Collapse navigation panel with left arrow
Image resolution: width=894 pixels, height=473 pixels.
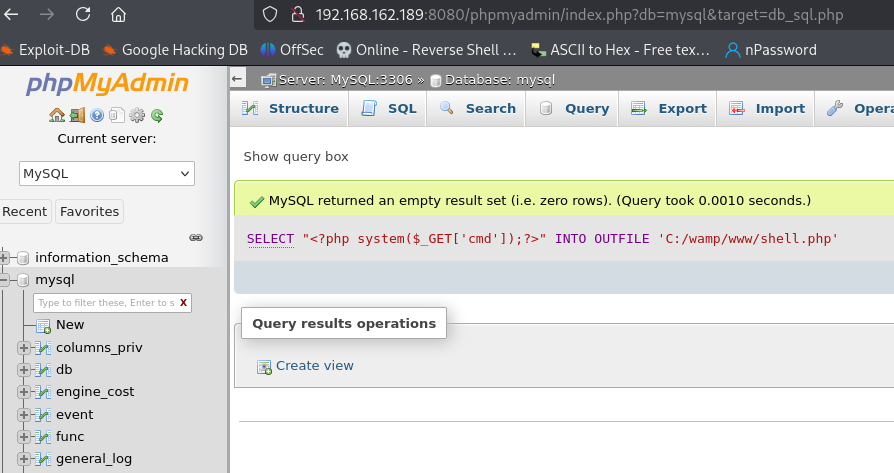point(238,79)
